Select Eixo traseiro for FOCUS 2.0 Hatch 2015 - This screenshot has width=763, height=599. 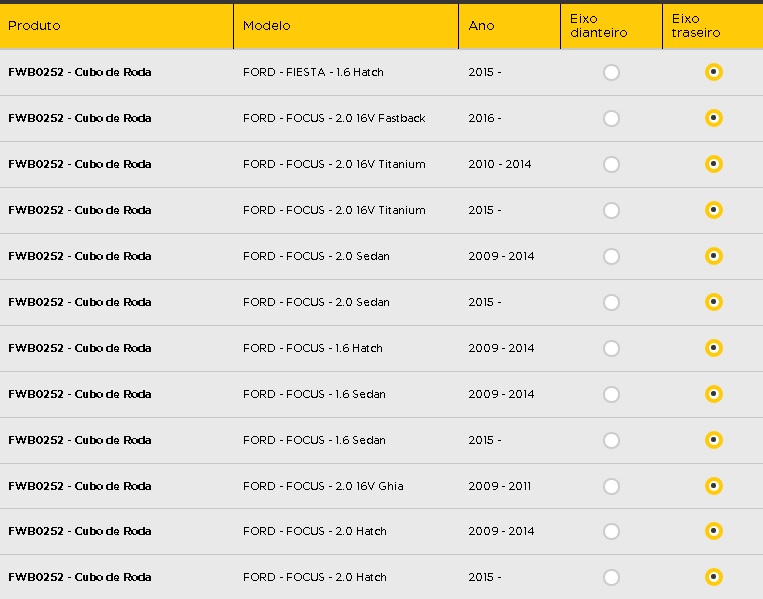[x=713, y=577]
